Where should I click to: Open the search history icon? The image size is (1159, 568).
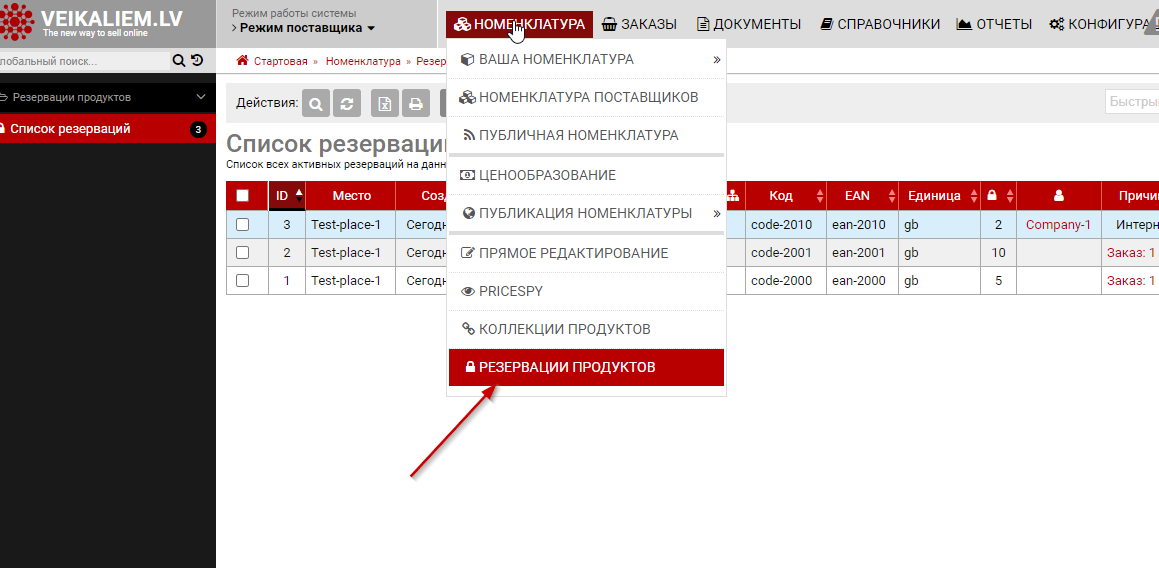[196, 61]
